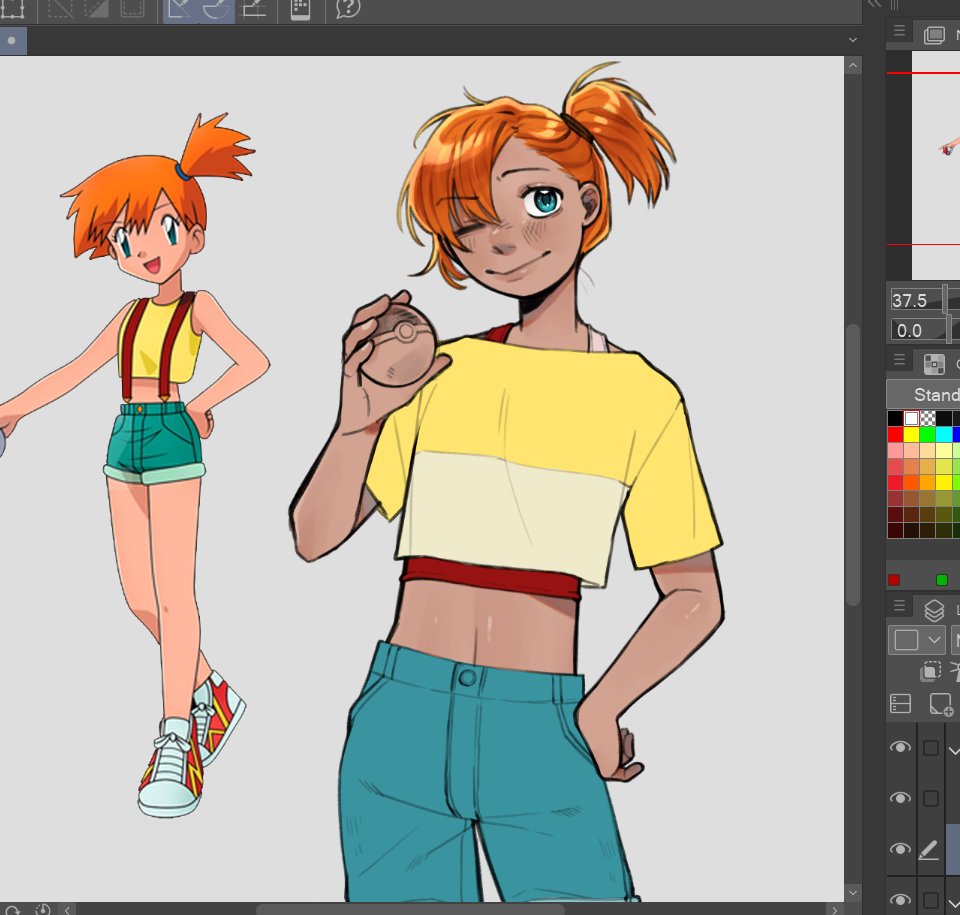Open the Standard color set dropdown
Screen dimensions: 960x915
point(924,394)
